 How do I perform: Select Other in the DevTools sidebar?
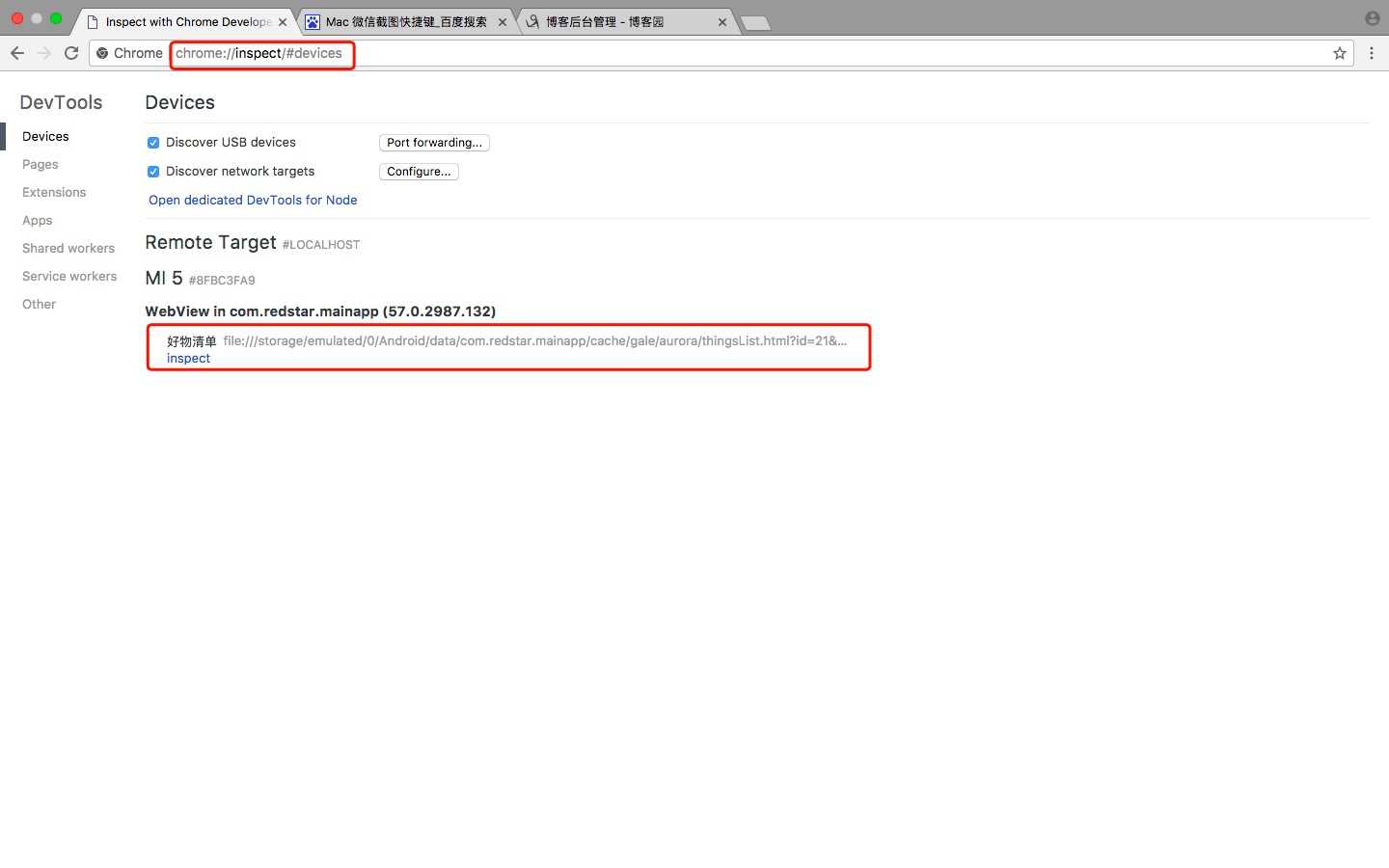tap(40, 304)
